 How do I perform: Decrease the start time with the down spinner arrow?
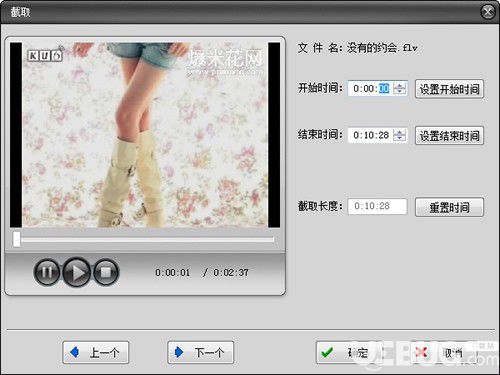(399, 92)
